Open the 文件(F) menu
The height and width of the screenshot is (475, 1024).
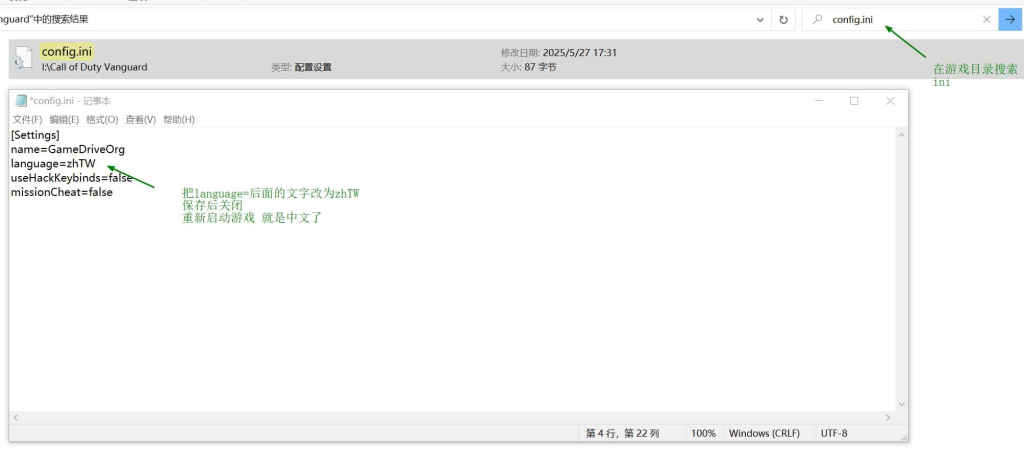27,120
